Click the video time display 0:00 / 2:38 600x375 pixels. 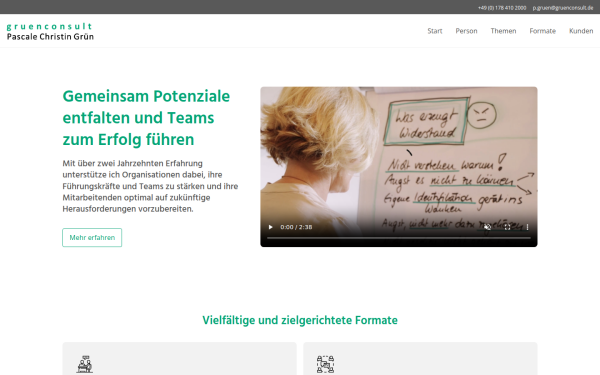(x=296, y=227)
